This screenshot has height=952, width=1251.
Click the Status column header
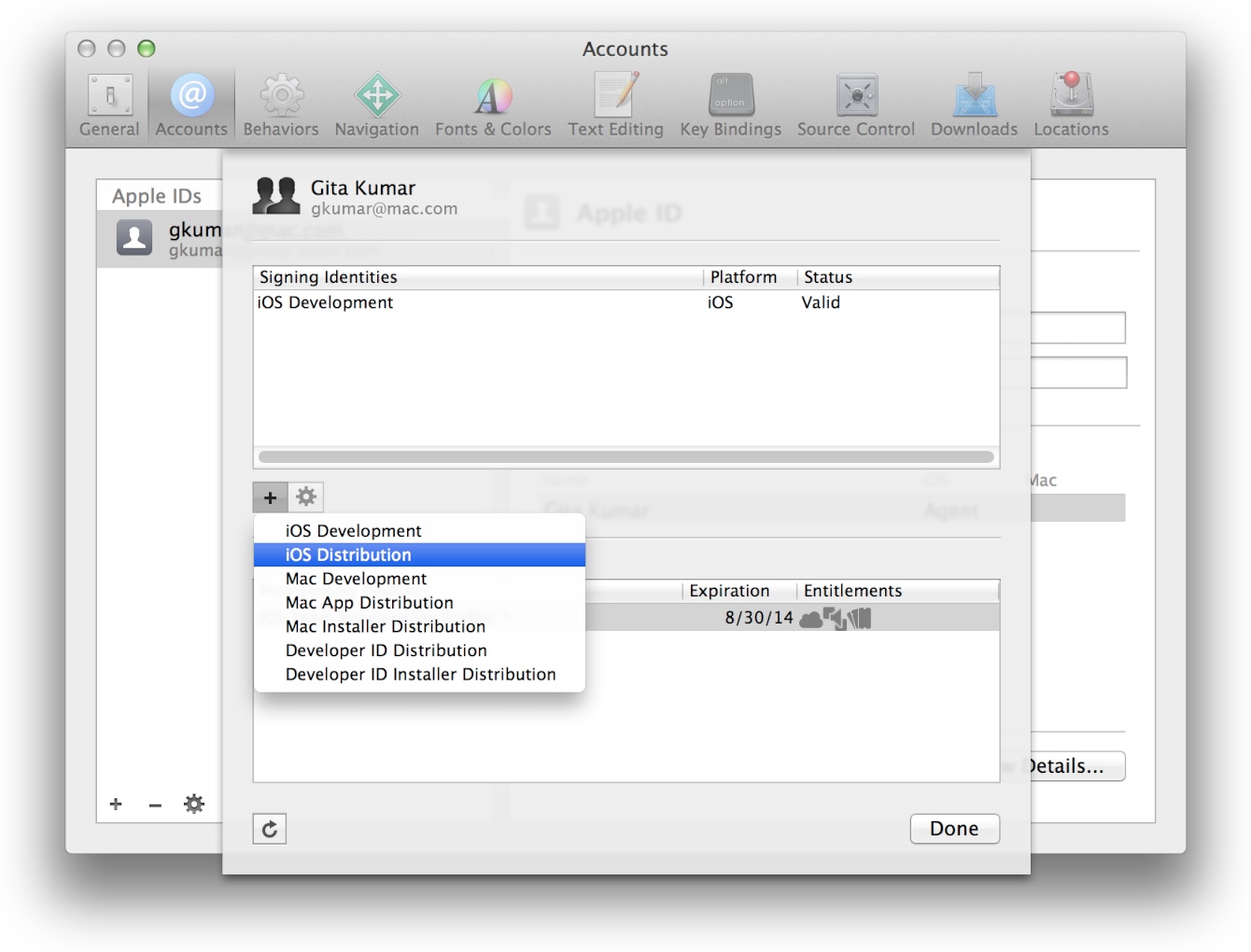(898, 277)
